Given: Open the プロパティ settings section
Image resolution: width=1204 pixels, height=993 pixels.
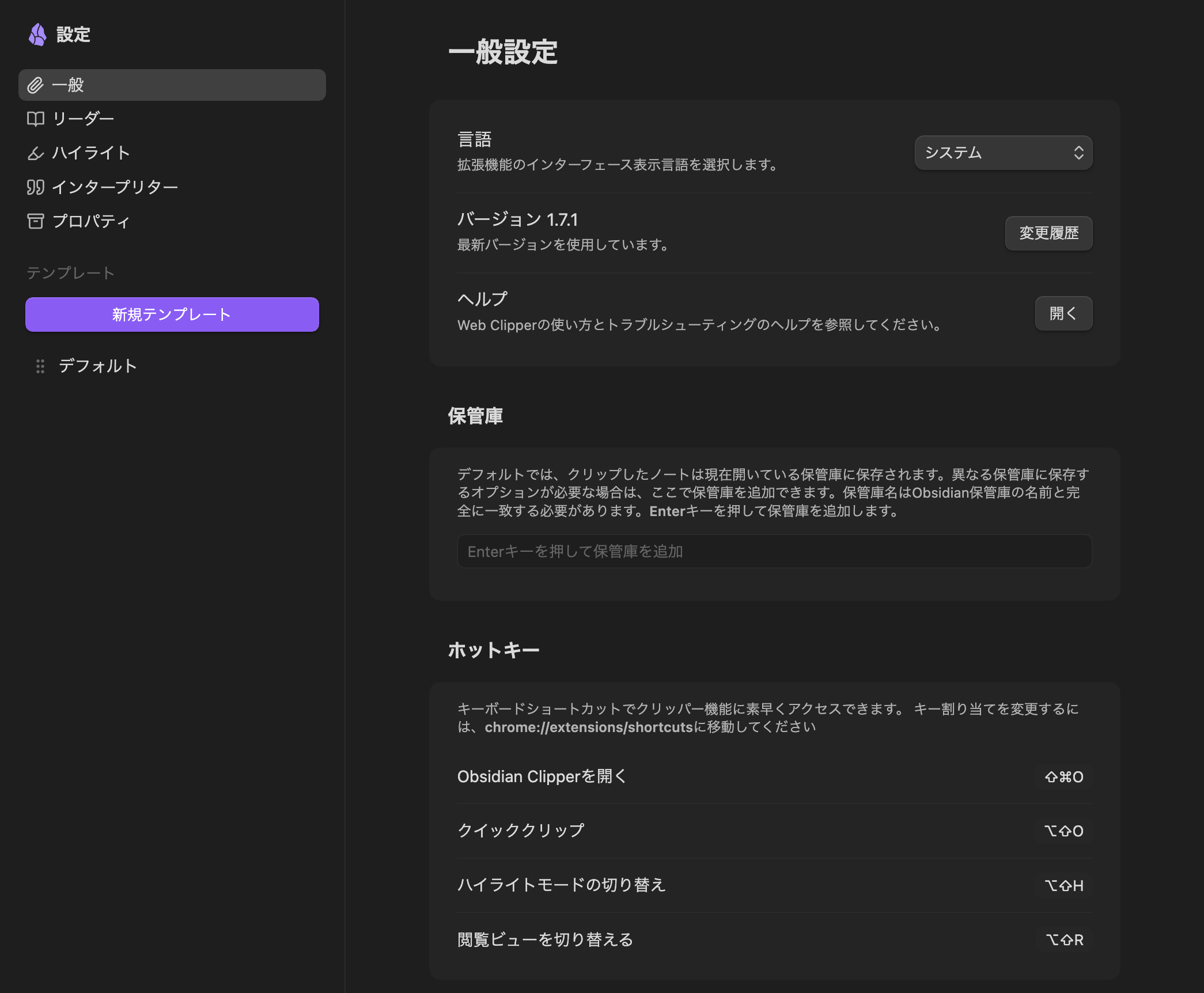Looking at the screenshot, I should tap(172, 221).
